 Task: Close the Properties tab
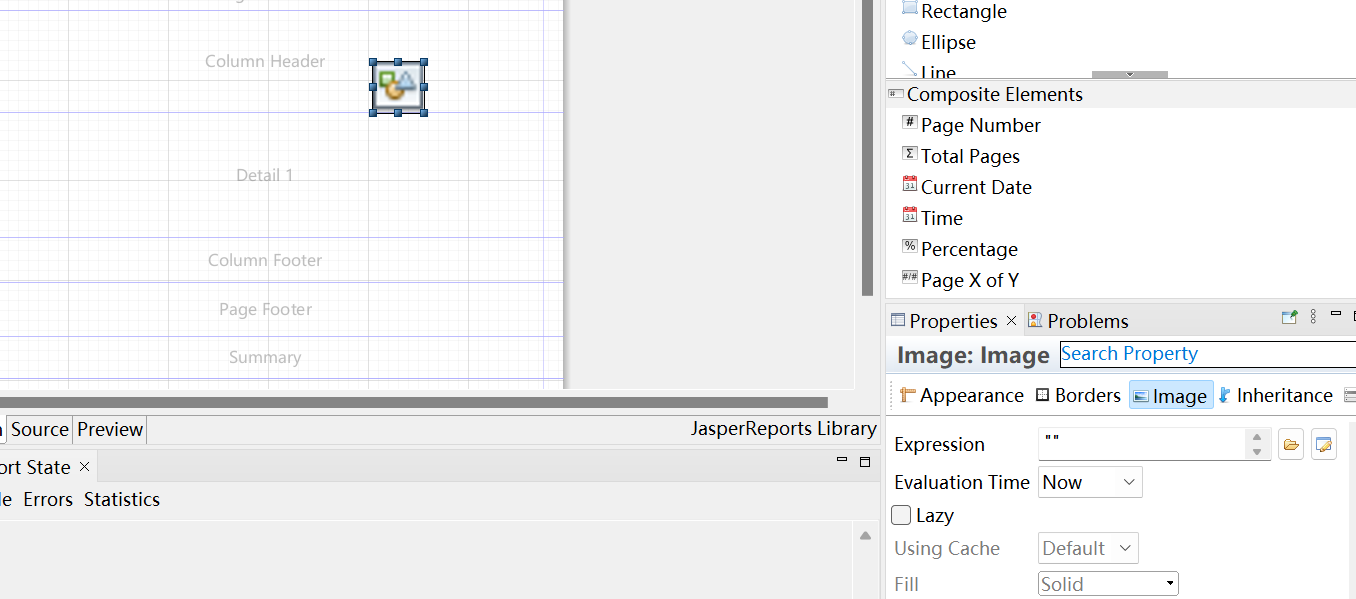tap(1011, 320)
